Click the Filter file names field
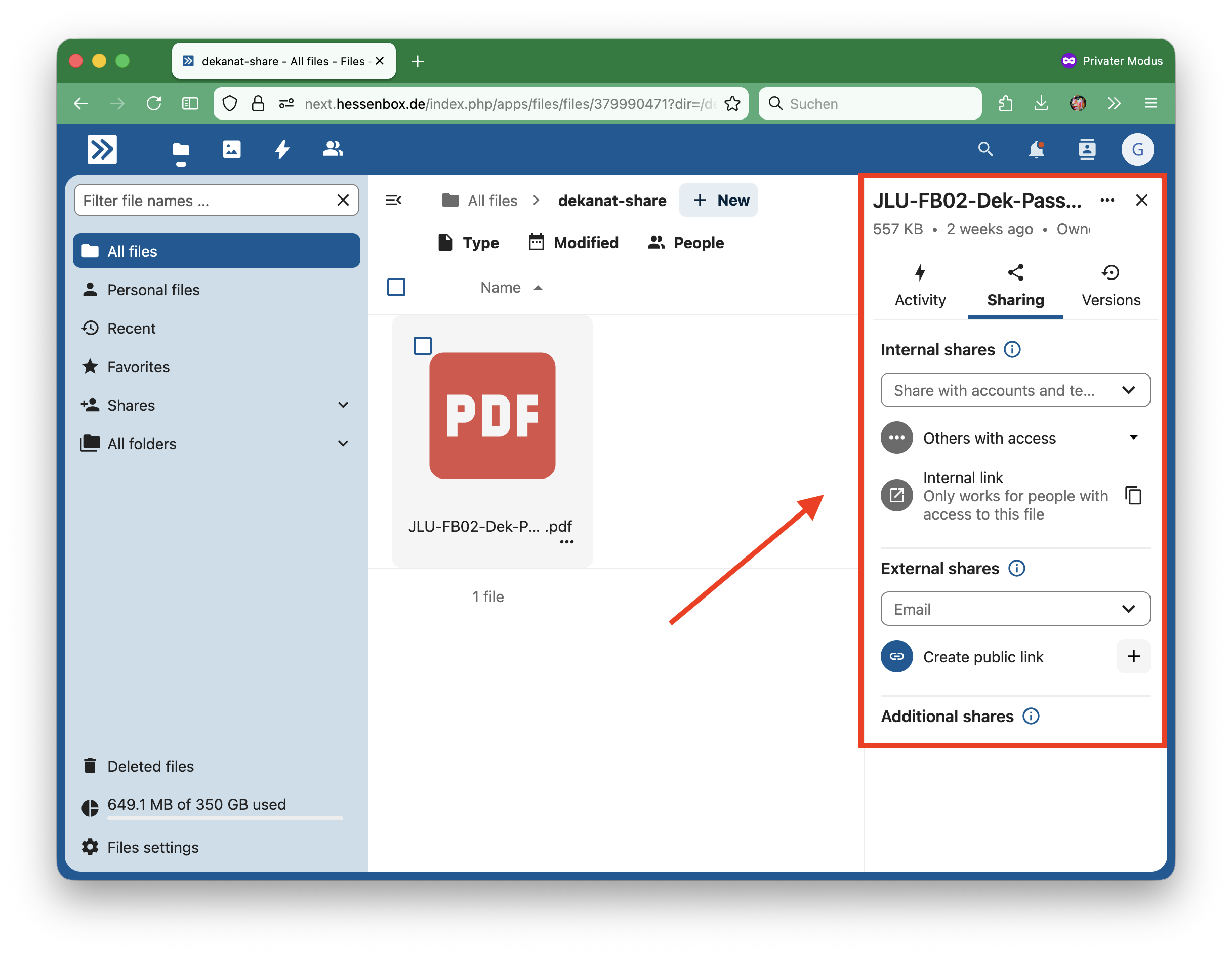The width and height of the screenshot is (1232, 955). point(206,201)
